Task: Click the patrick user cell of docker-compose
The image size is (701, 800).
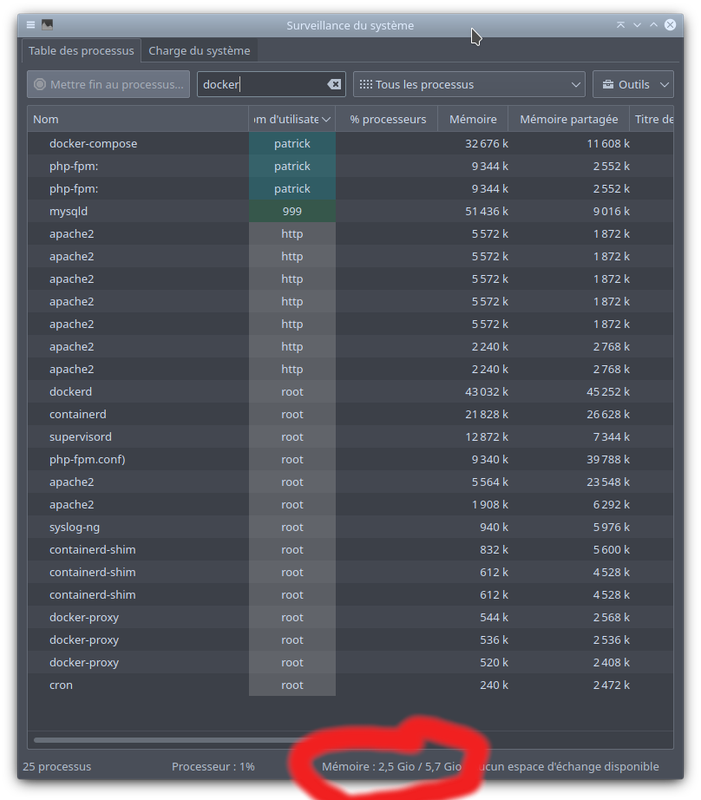Action: 292,143
